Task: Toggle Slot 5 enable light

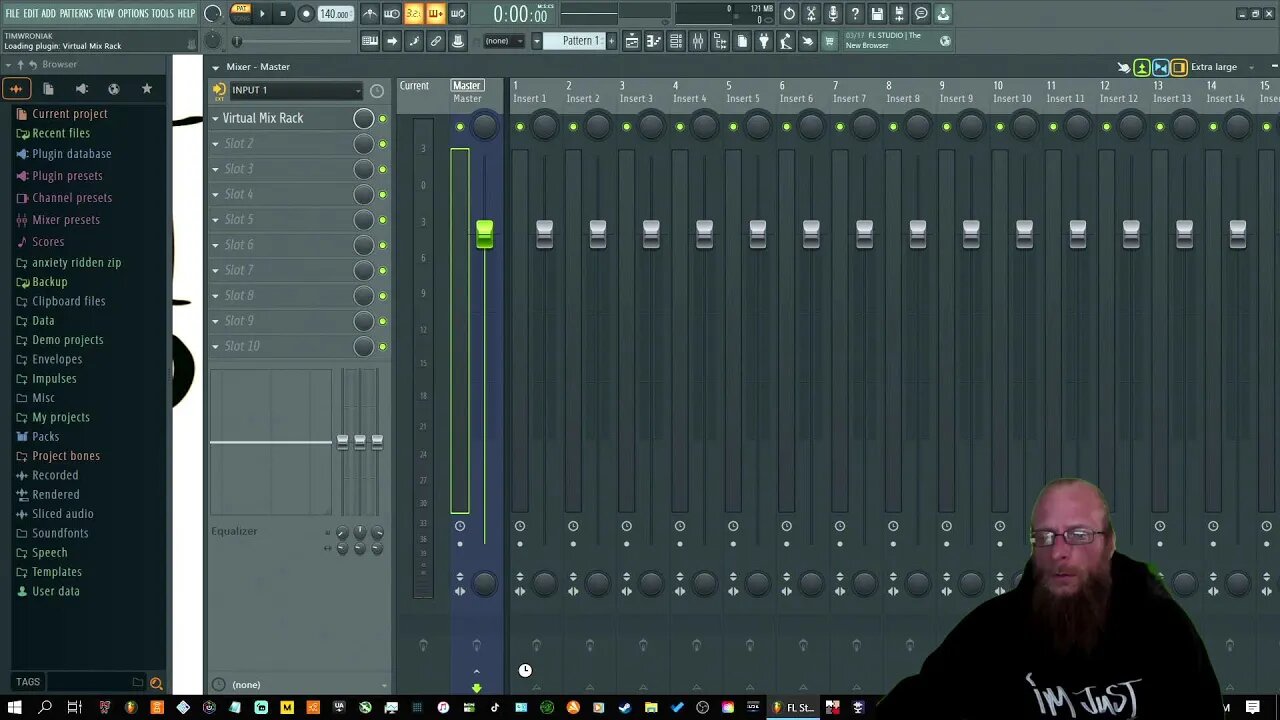Action: [382, 220]
